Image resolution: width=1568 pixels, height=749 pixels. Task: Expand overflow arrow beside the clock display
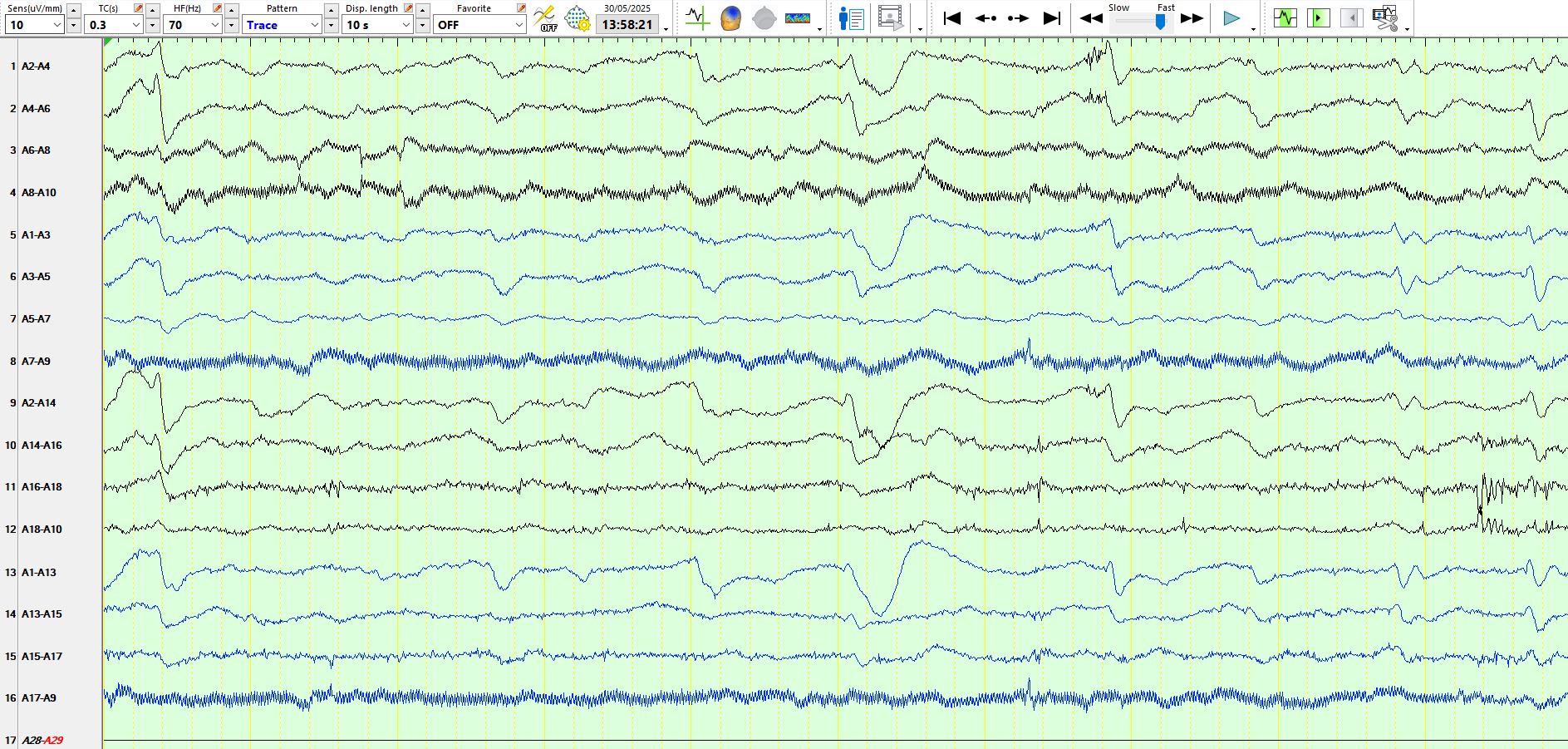click(666, 29)
